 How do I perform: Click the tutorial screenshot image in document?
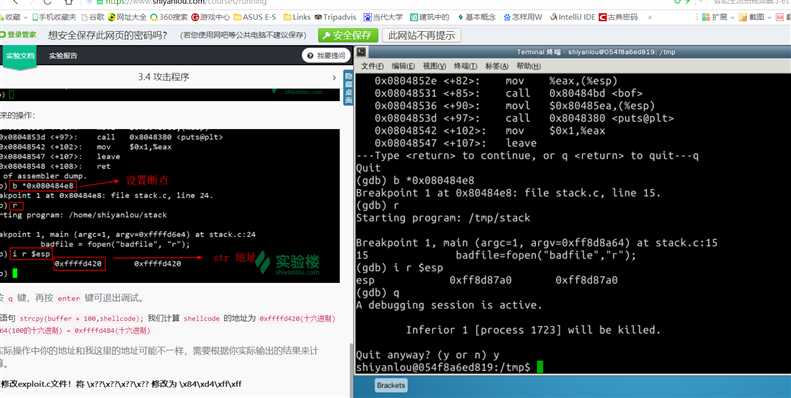(170, 206)
